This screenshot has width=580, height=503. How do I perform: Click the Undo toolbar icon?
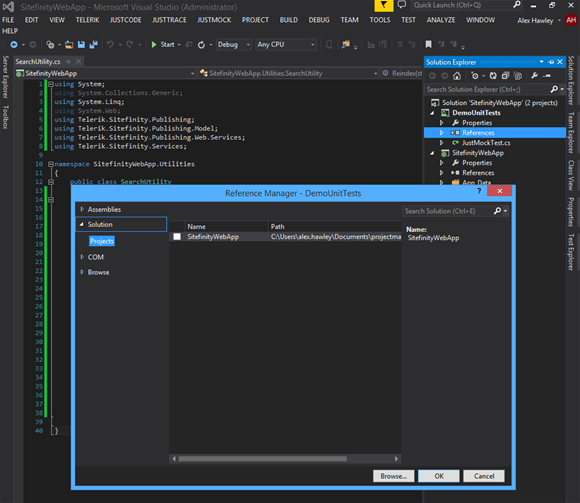[x=110, y=45]
